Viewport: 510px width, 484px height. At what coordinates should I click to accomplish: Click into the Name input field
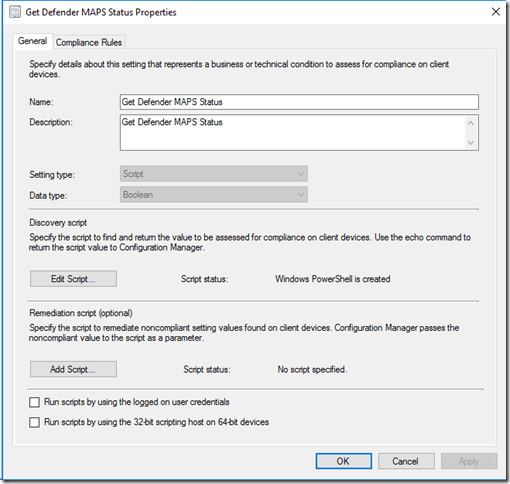click(x=299, y=102)
